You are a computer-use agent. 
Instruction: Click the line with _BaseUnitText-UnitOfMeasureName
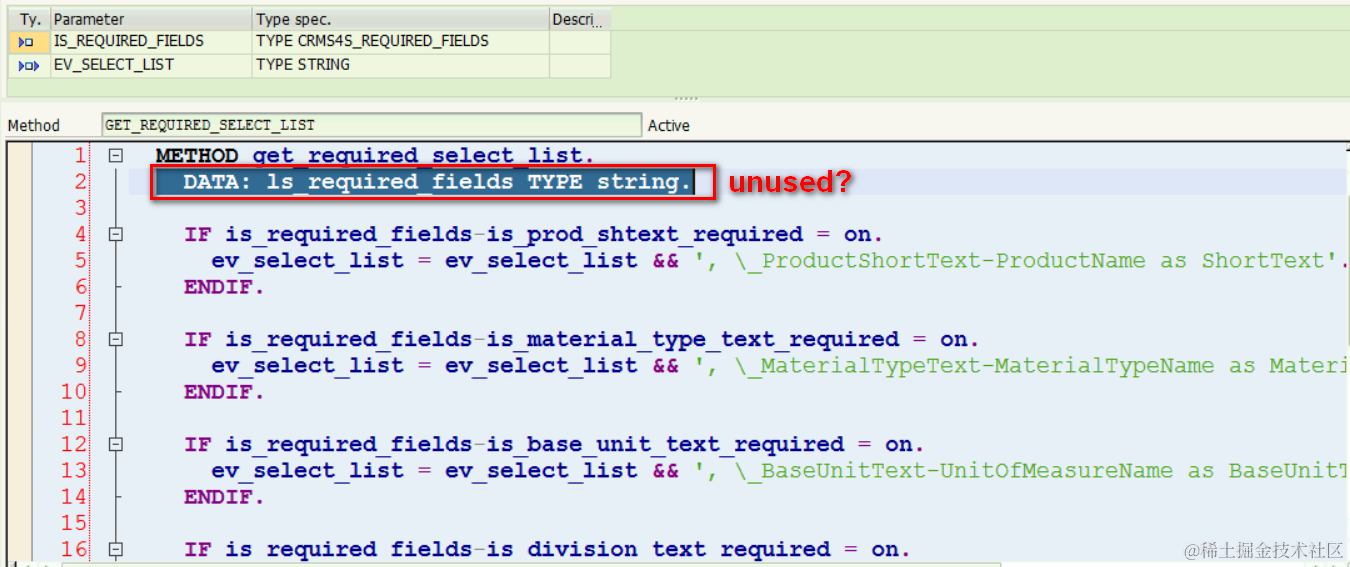click(780, 470)
